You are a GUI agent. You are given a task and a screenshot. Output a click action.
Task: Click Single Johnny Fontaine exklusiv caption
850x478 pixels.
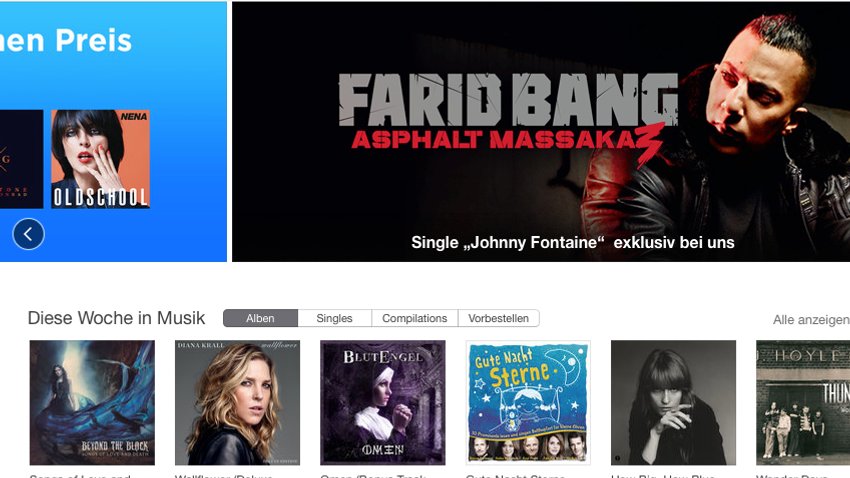pos(572,242)
